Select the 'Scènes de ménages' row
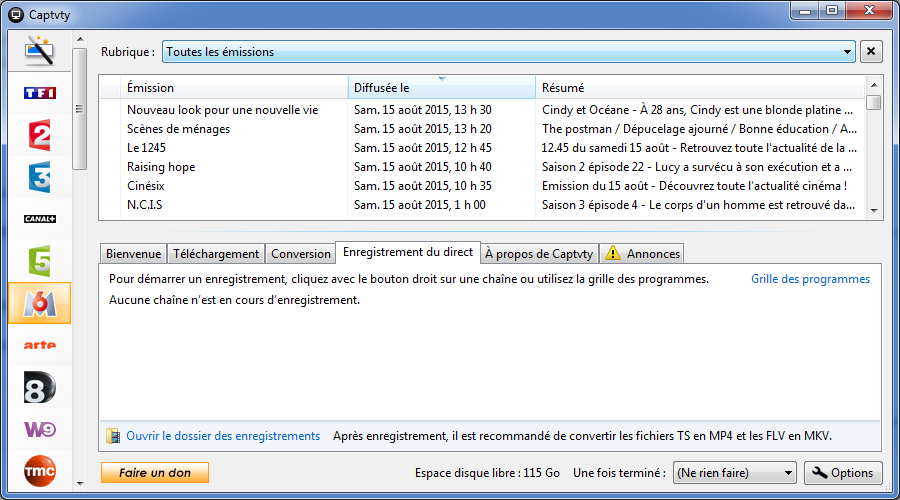 tap(178, 129)
